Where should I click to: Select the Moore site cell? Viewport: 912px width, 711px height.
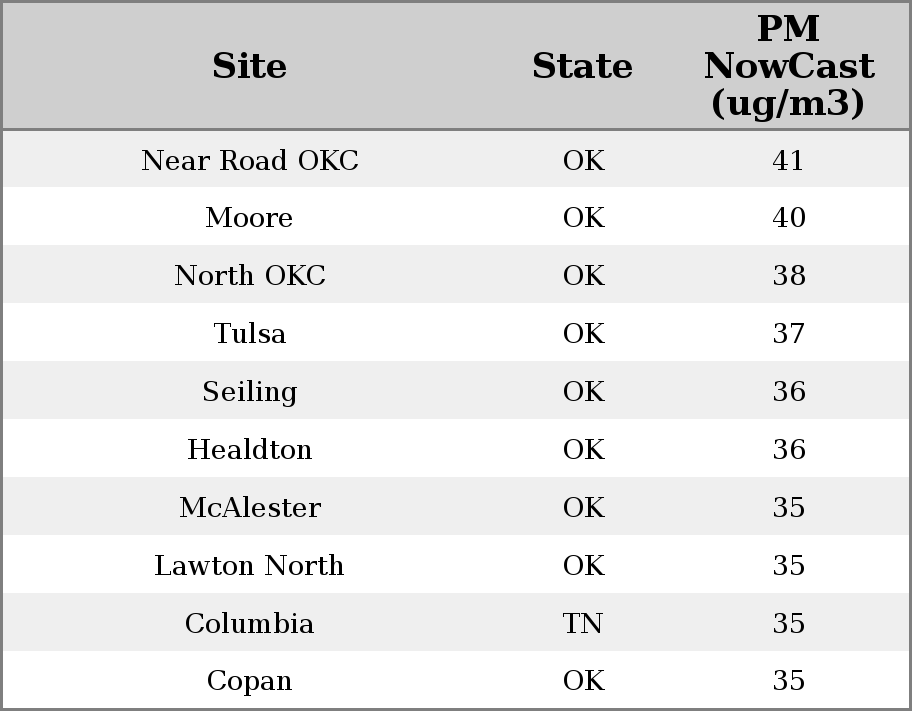click(249, 218)
